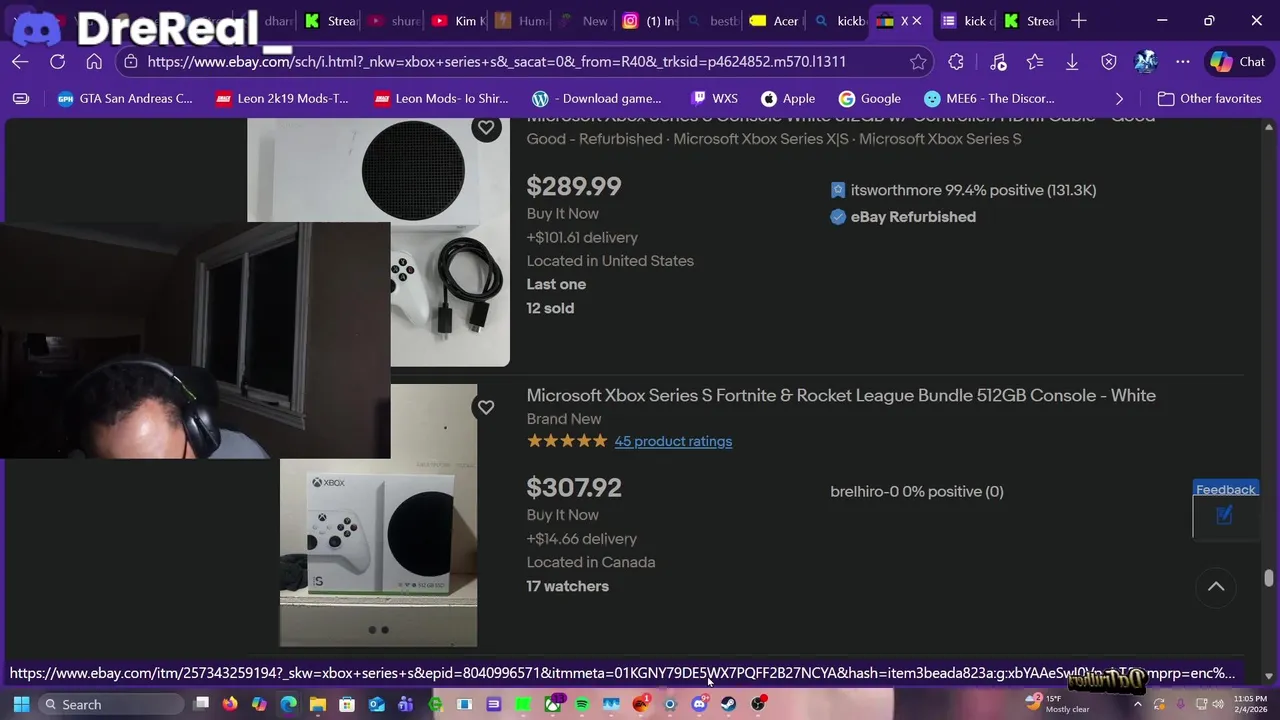This screenshot has width=1280, height=720.
Task: Add to watchlist heart on $289.99 listing
Action: point(486,128)
